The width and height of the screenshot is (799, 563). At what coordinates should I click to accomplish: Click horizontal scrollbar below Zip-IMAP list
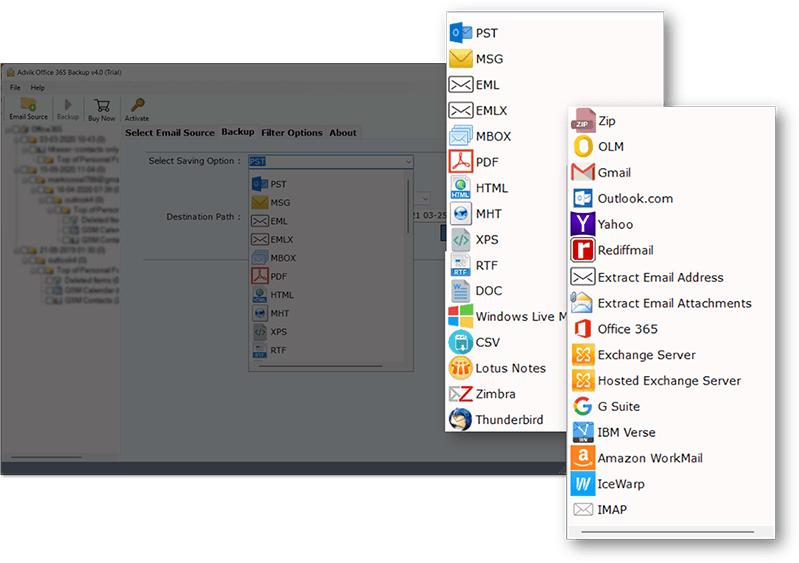click(x=668, y=532)
